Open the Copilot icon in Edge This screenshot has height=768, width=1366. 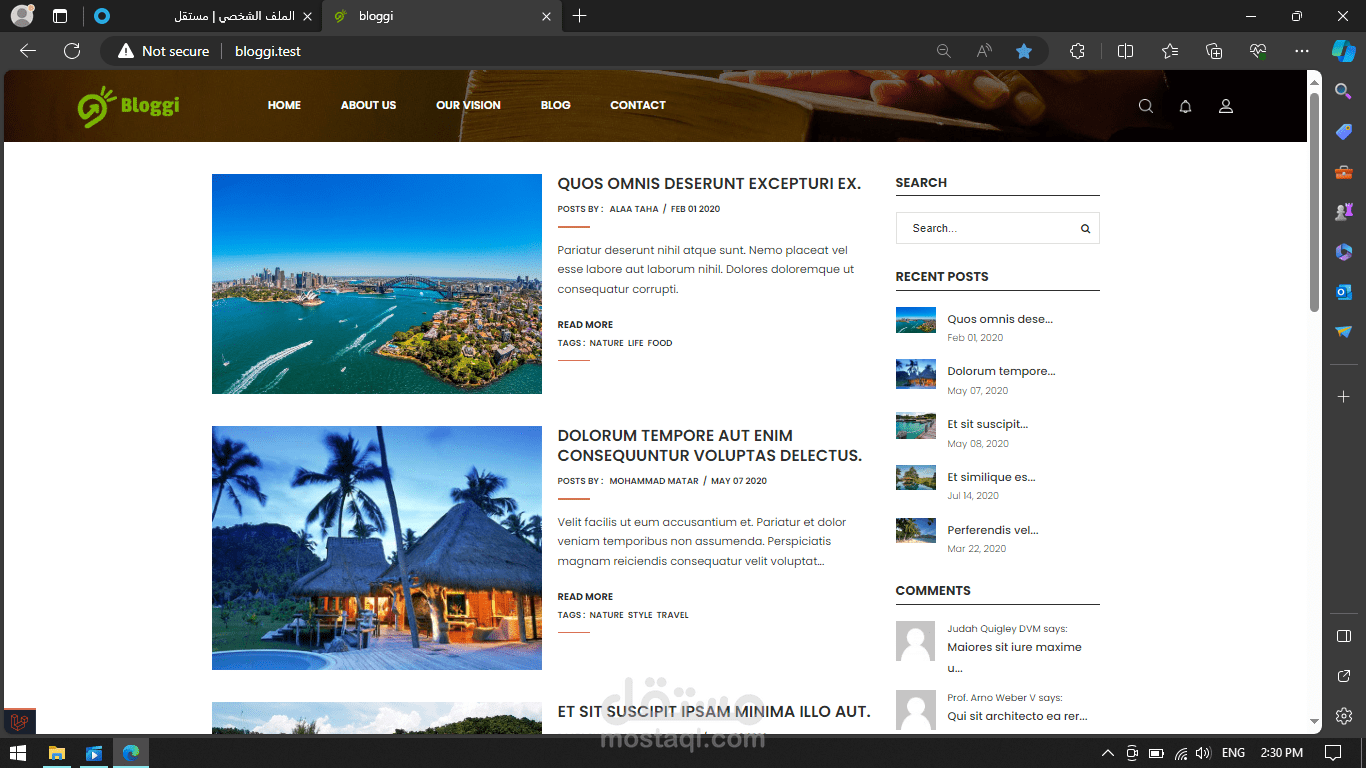pos(1343,51)
